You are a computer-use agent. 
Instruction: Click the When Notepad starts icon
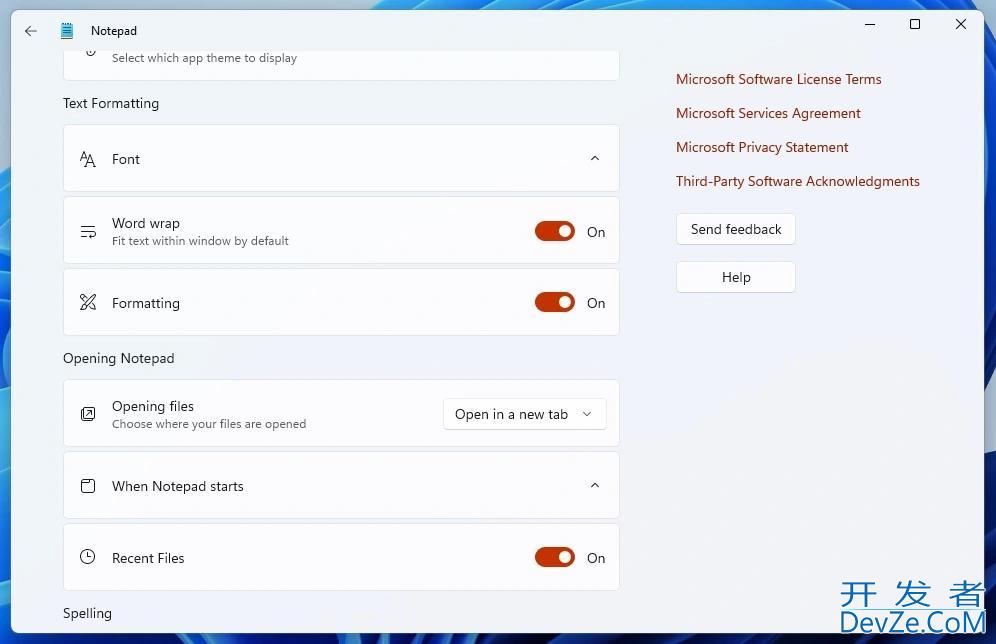[x=88, y=486]
